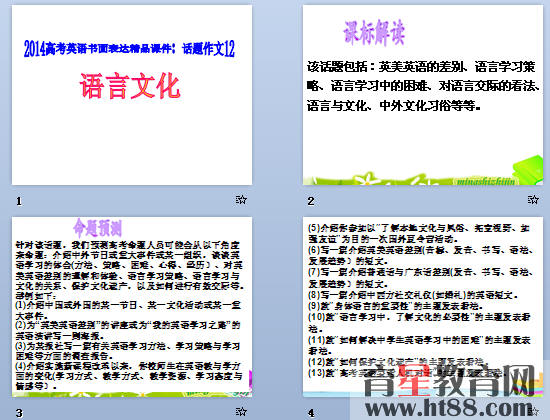Click the slide number 1 label
This screenshot has height=420, width=550.
(19, 201)
